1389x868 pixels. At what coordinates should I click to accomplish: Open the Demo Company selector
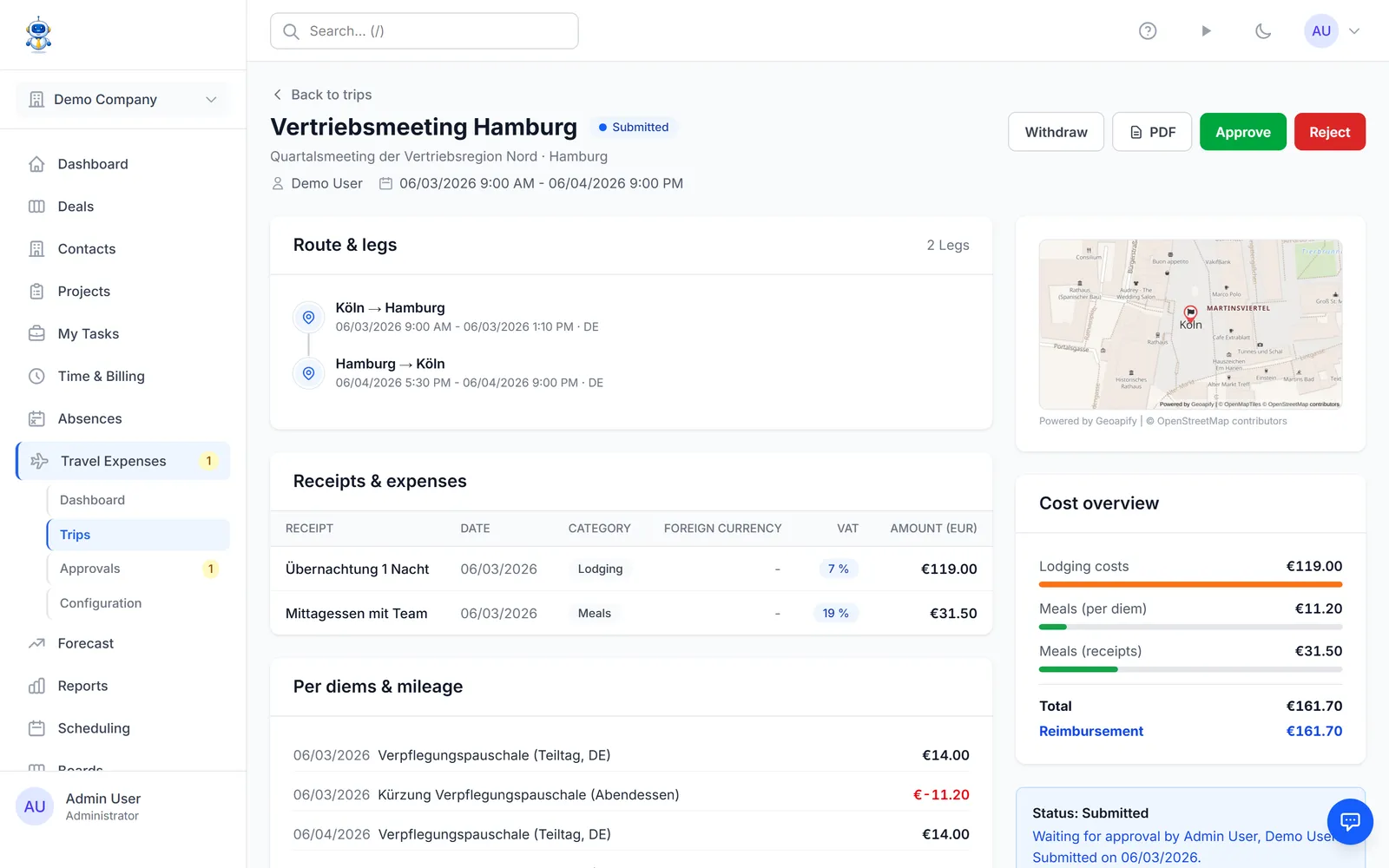122,100
